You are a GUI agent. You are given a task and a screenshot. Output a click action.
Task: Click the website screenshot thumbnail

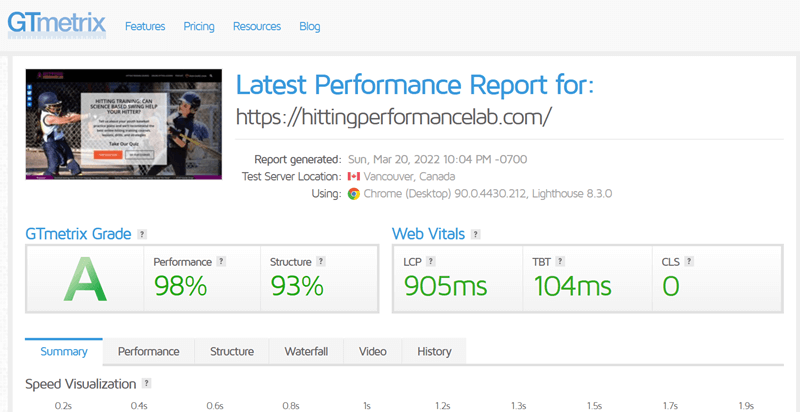pos(124,124)
